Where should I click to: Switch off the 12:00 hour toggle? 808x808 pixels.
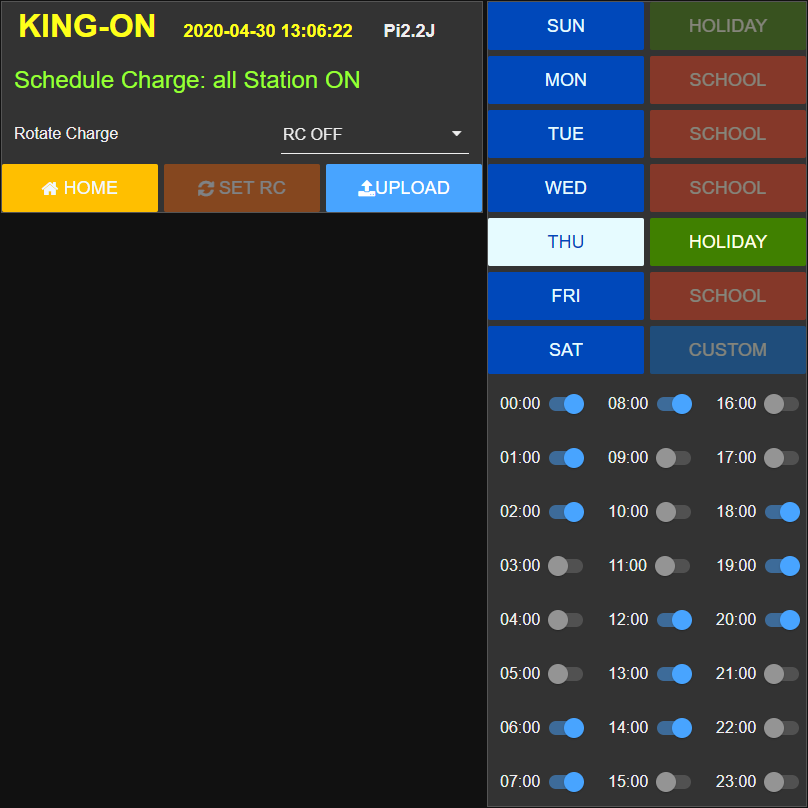[674, 620]
